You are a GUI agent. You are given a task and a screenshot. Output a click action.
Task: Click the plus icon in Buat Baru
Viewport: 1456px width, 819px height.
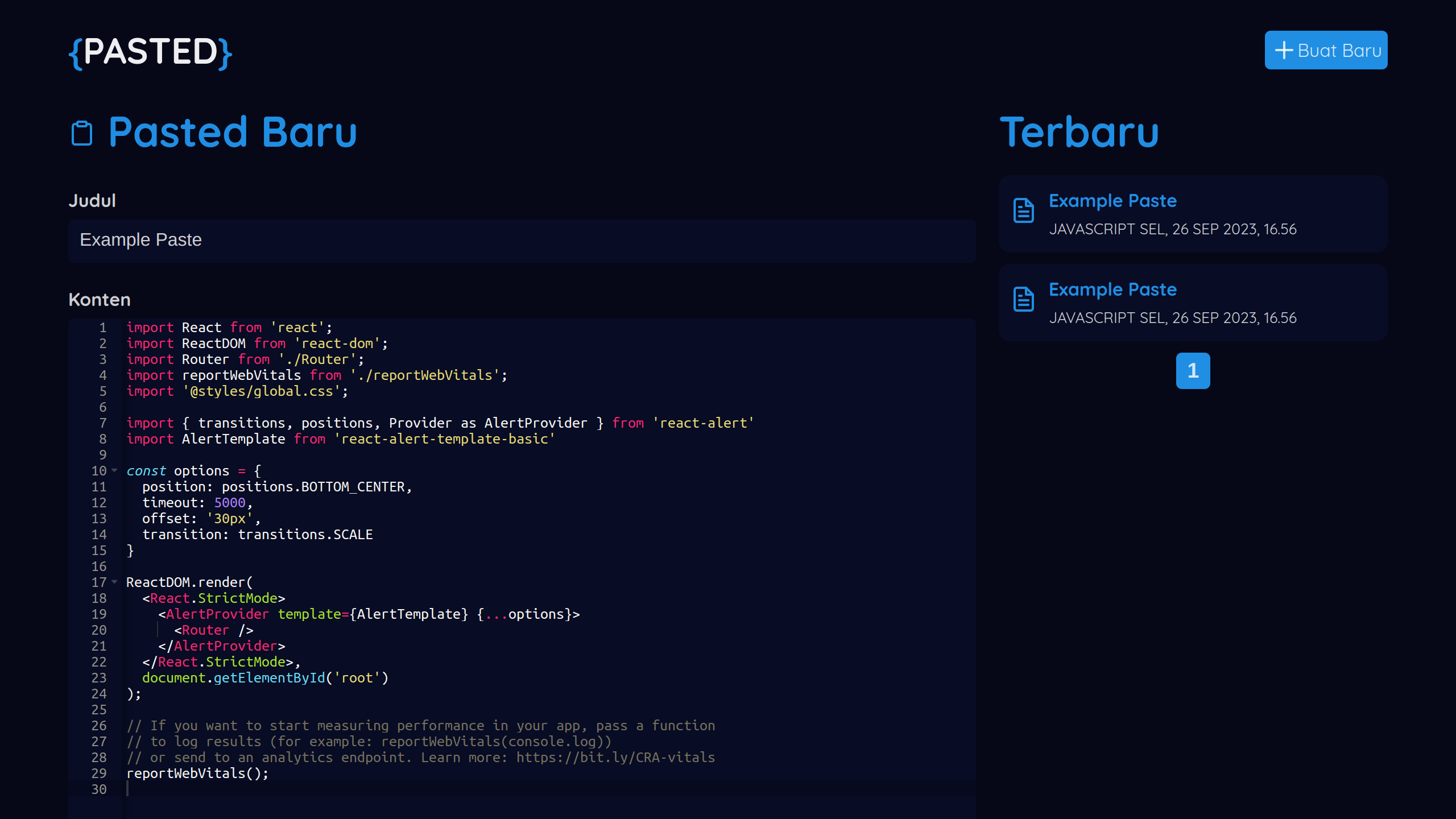click(1284, 50)
